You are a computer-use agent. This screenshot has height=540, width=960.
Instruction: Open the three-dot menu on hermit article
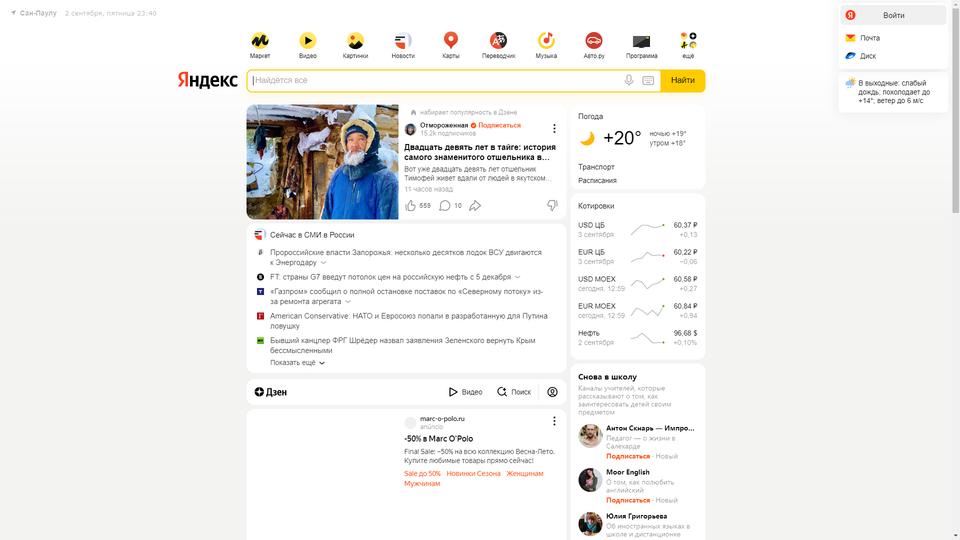click(x=554, y=129)
